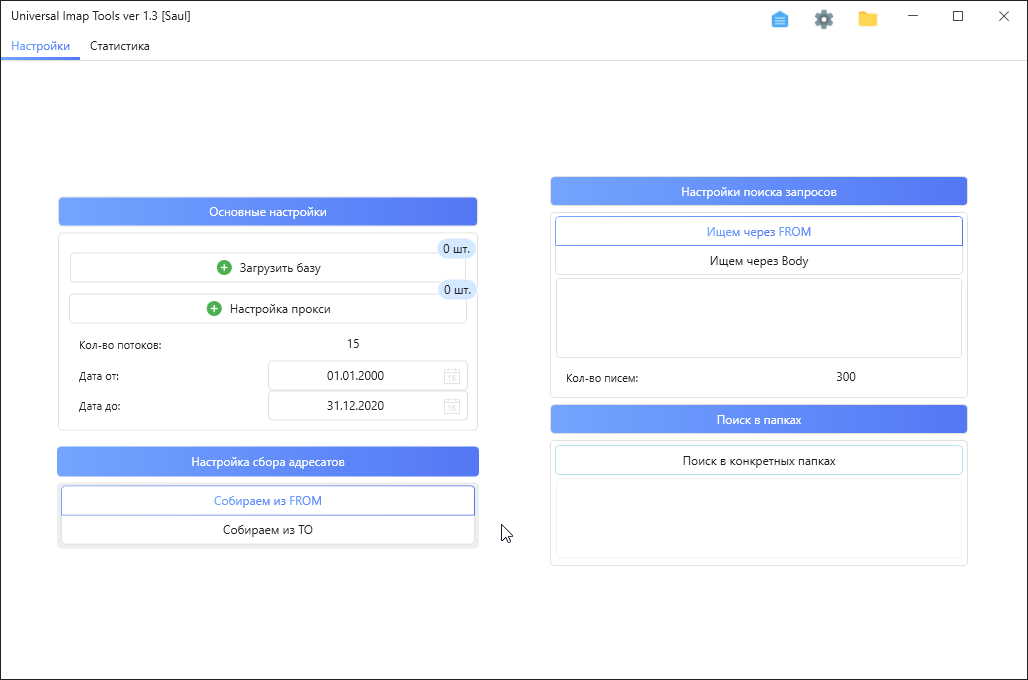
Task: Select Собираем из FROM option
Action: pyautogui.click(x=268, y=501)
